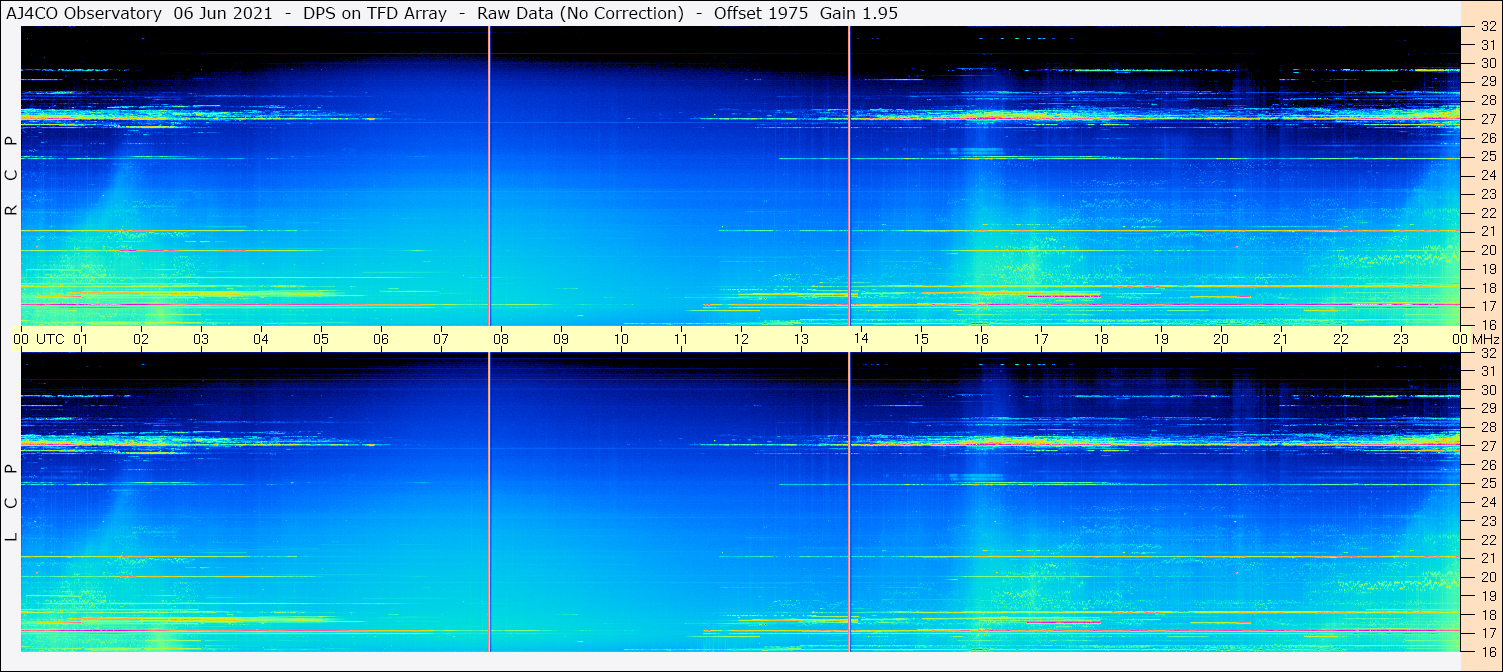Select hour 22 on the time axis
Viewport: 1503px width, 672px height.
[1341, 339]
